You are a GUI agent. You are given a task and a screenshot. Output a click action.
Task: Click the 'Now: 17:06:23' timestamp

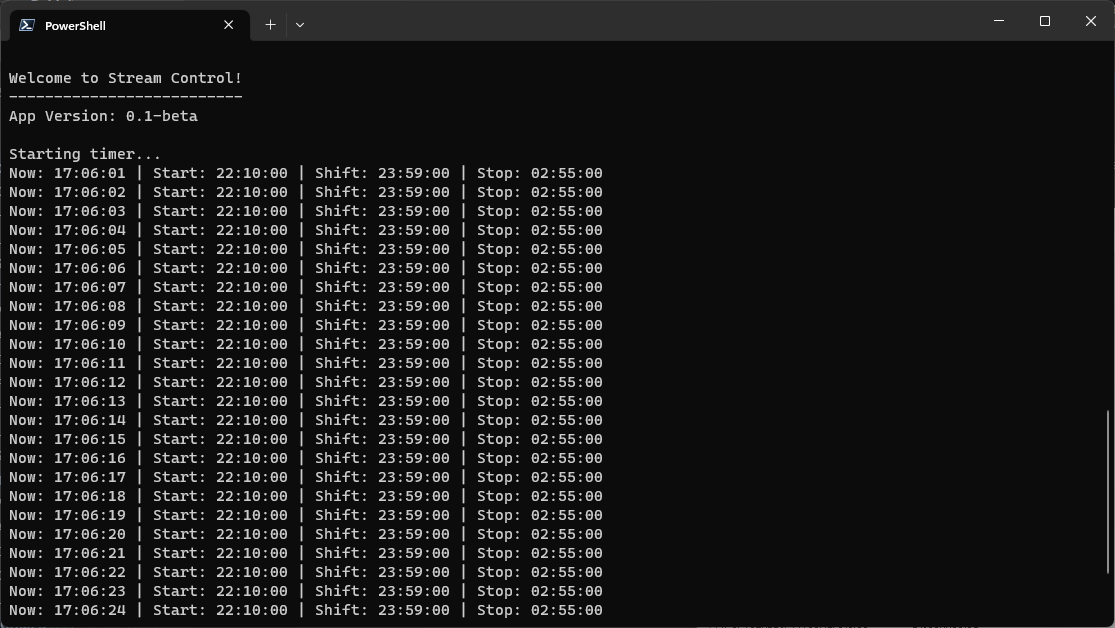point(67,591)
